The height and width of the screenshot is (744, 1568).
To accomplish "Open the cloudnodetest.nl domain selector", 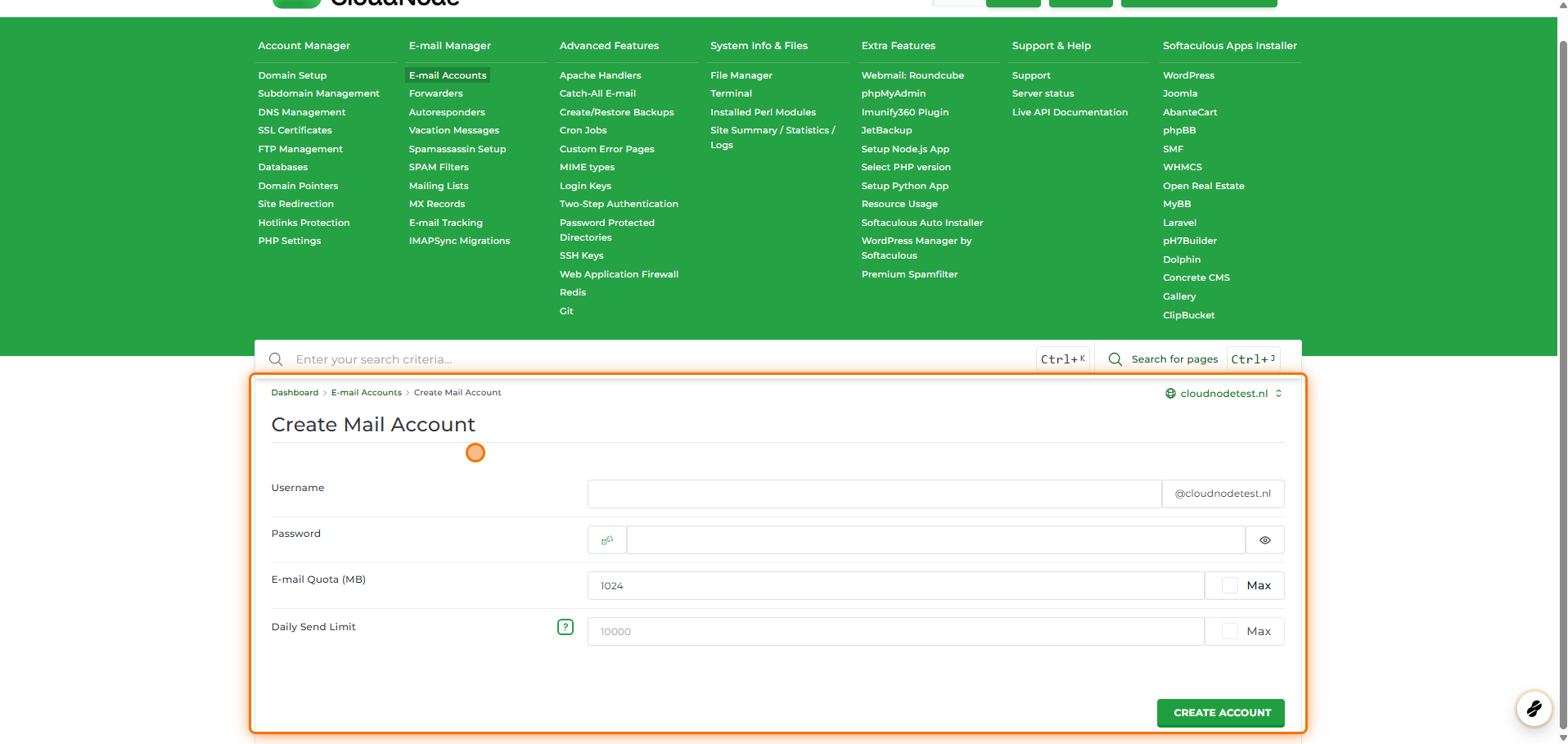I will click(x=1223, y=394).
